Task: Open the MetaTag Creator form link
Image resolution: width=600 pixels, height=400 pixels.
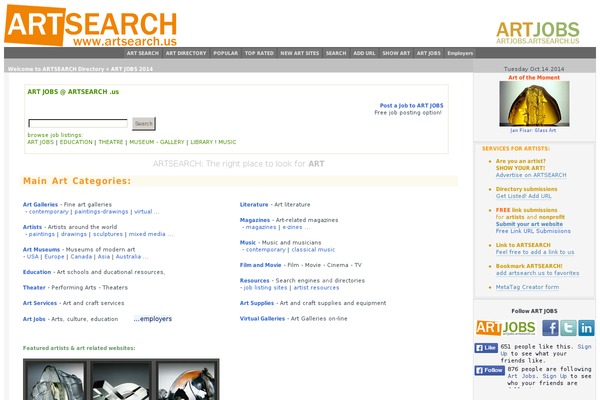Action: point(527,287)
